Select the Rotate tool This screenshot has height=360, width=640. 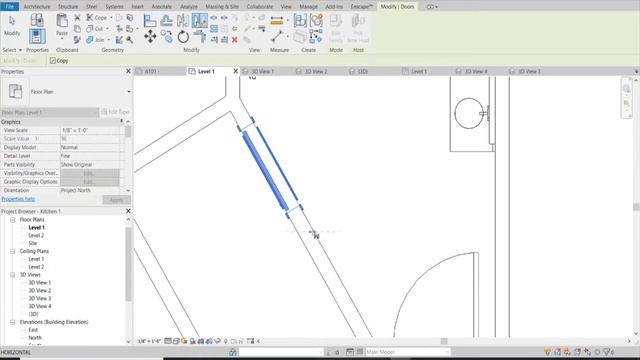pyautogui.click(x=183, y=36)
